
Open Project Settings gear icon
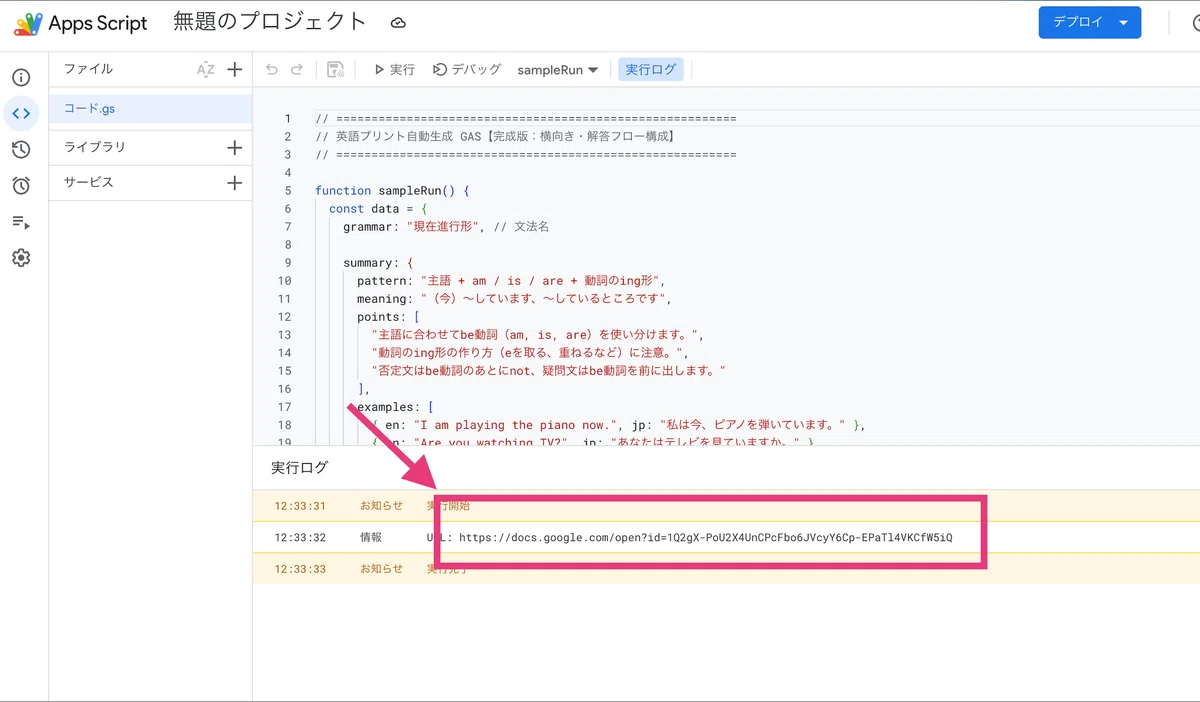coord(21,258)
